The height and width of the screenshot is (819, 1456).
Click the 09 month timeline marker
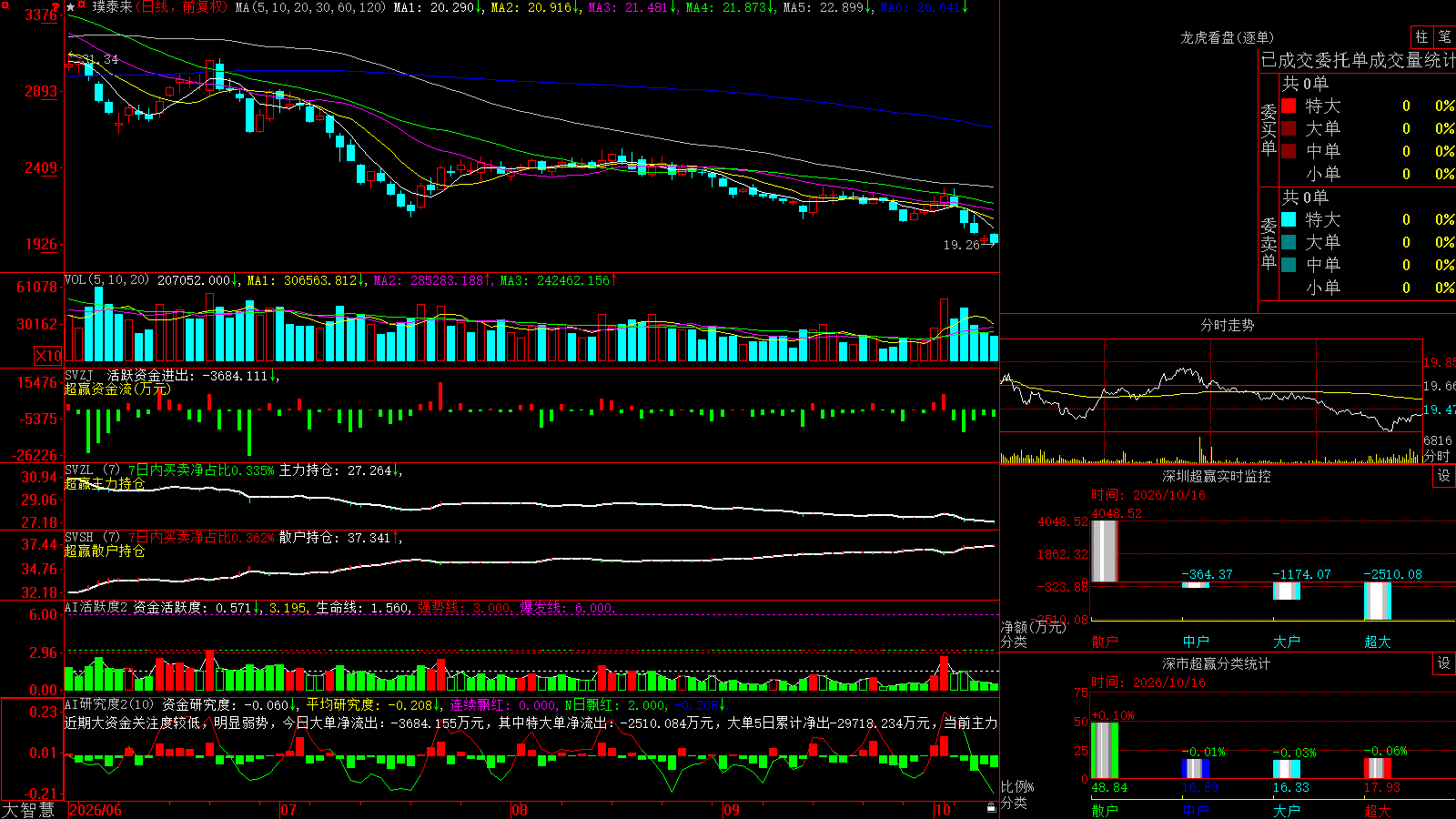click(732, 810)
